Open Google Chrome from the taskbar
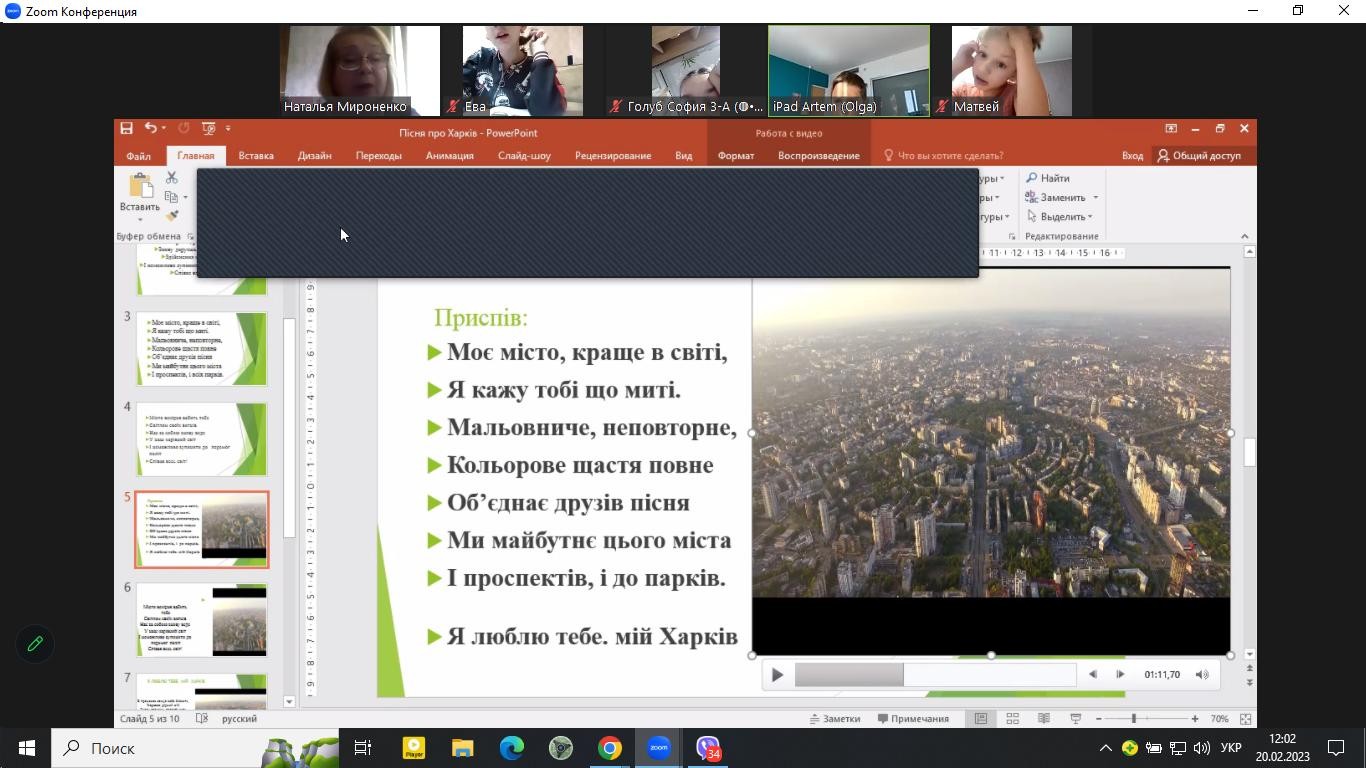1366x768 pixels. coord(609,748)
